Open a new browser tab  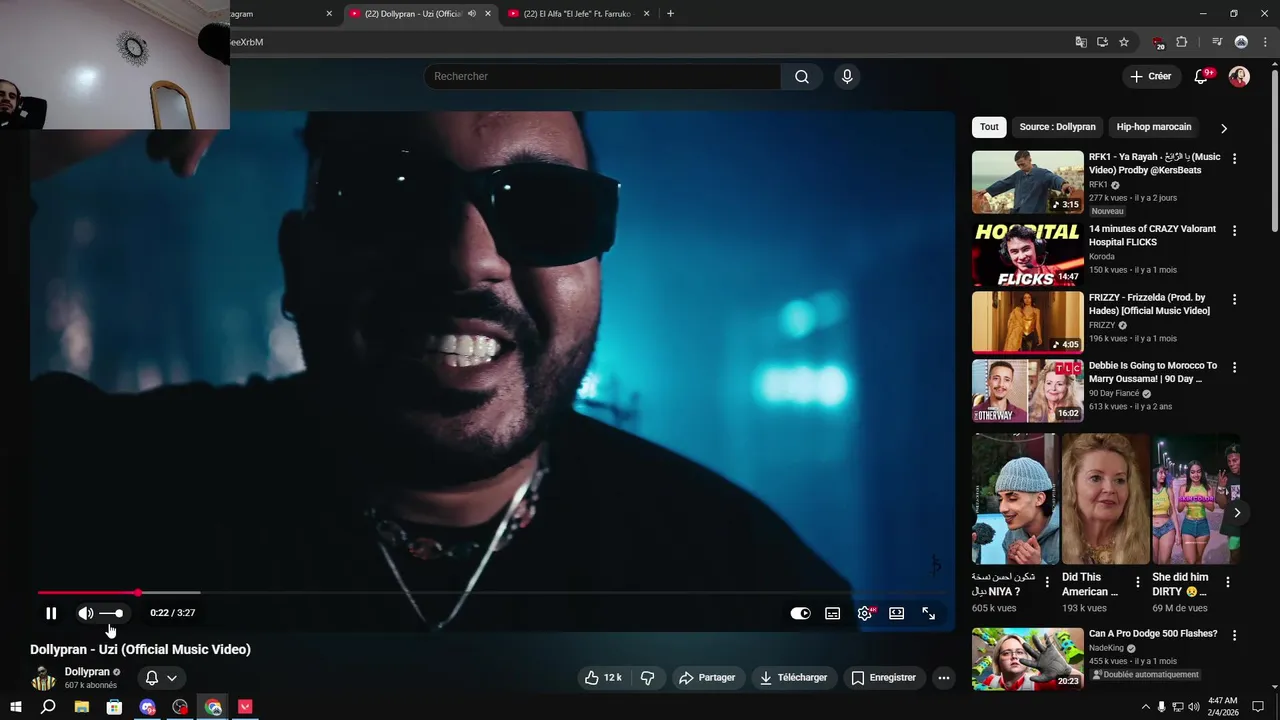click(x=670, y=14)
